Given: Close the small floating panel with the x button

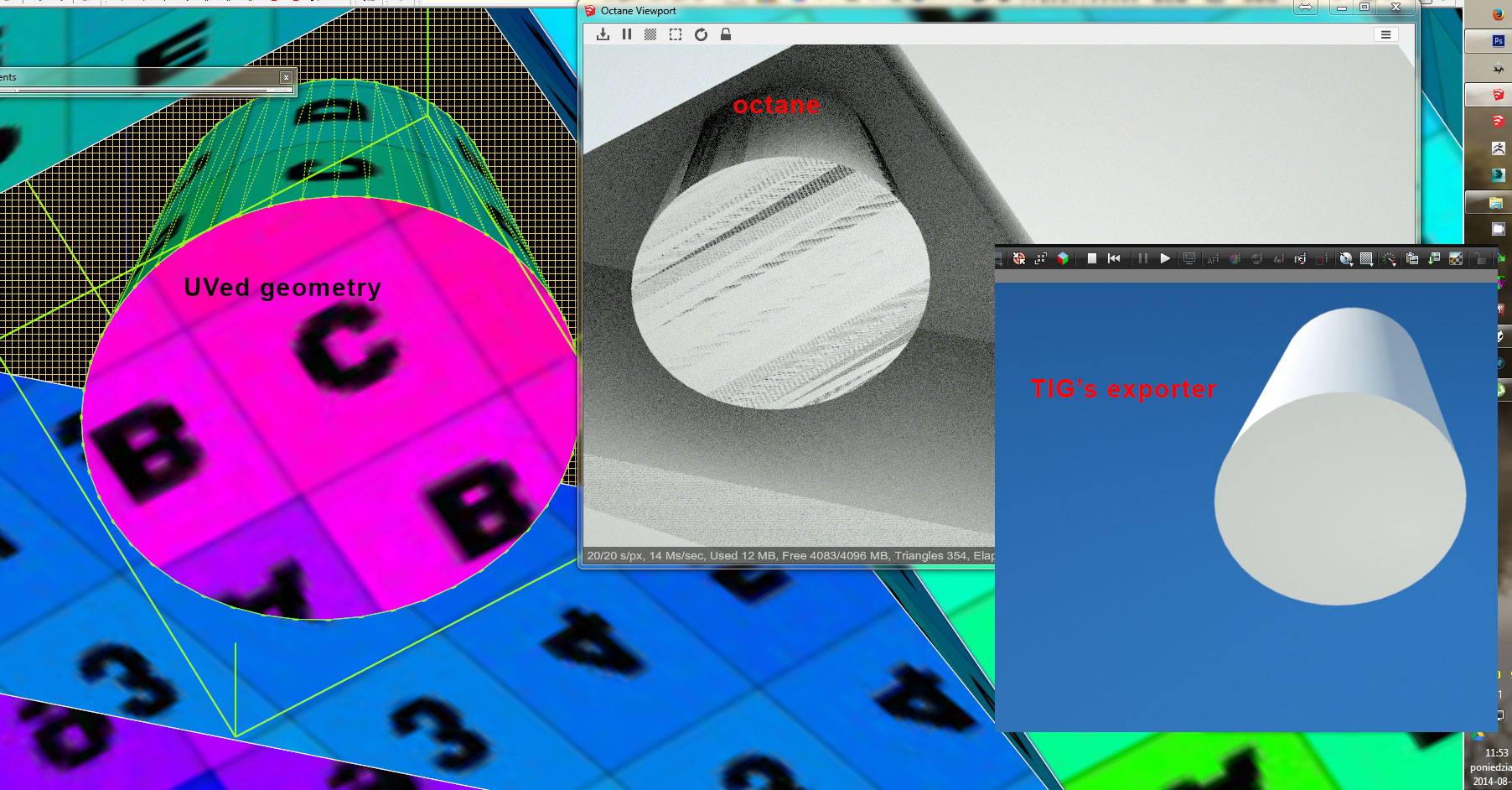Looking at the screenshot, I should point(286,77).
